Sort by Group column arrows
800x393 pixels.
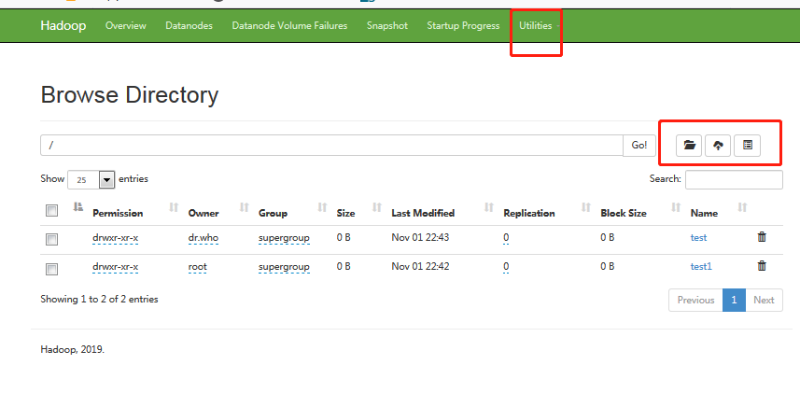point(322,207)
